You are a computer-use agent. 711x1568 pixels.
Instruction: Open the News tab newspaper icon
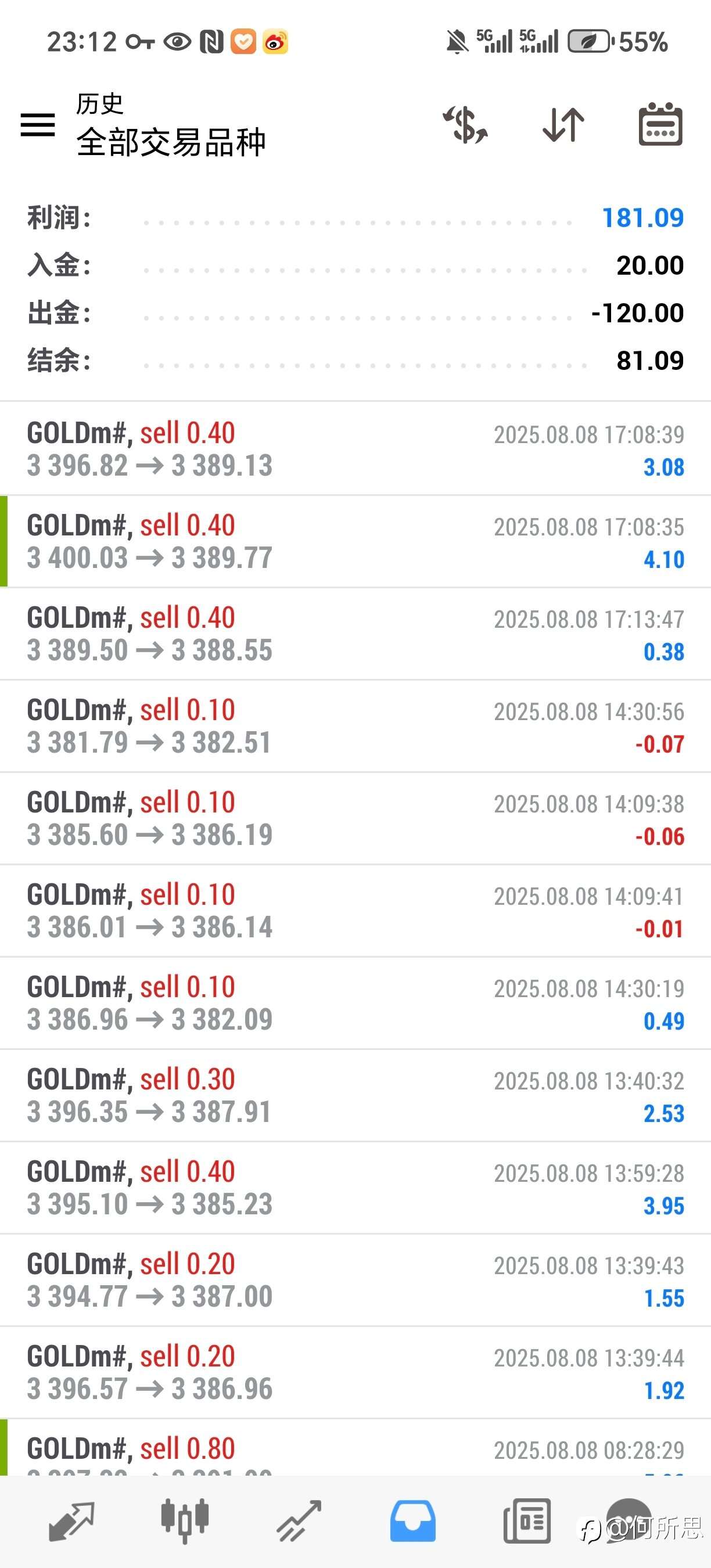tap(527, 1521)
